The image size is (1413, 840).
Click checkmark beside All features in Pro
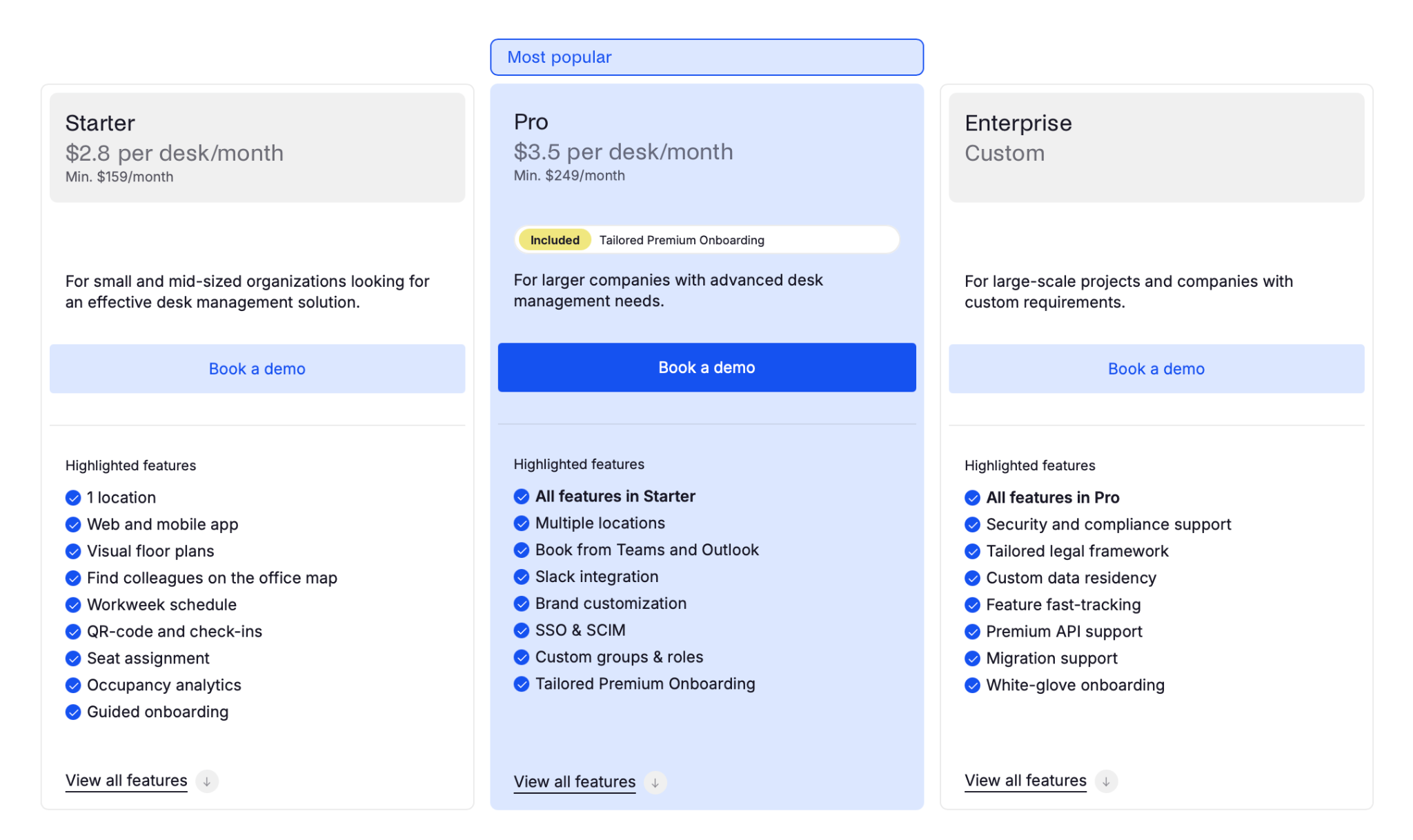pyautogui.click(x=972, y=498)
